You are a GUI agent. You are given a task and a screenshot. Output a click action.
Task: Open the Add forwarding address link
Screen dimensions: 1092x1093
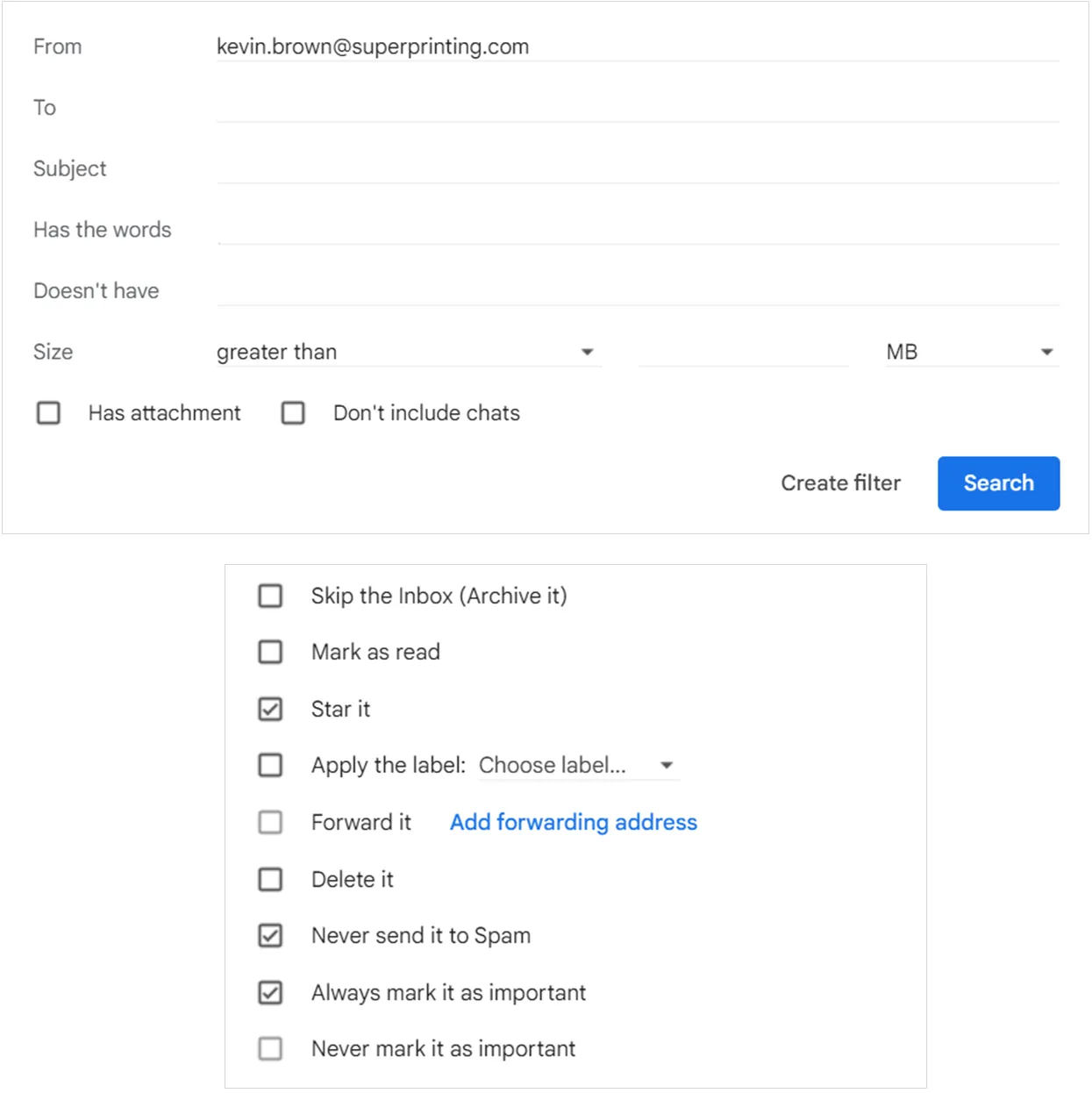(x=574, y=823)
